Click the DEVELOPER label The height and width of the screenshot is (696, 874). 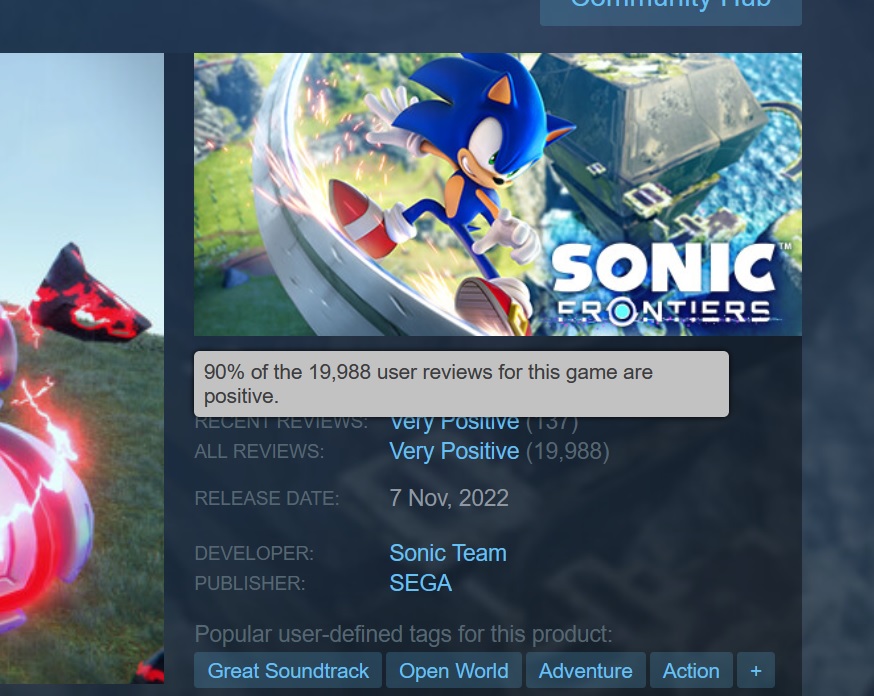point(254,554)
